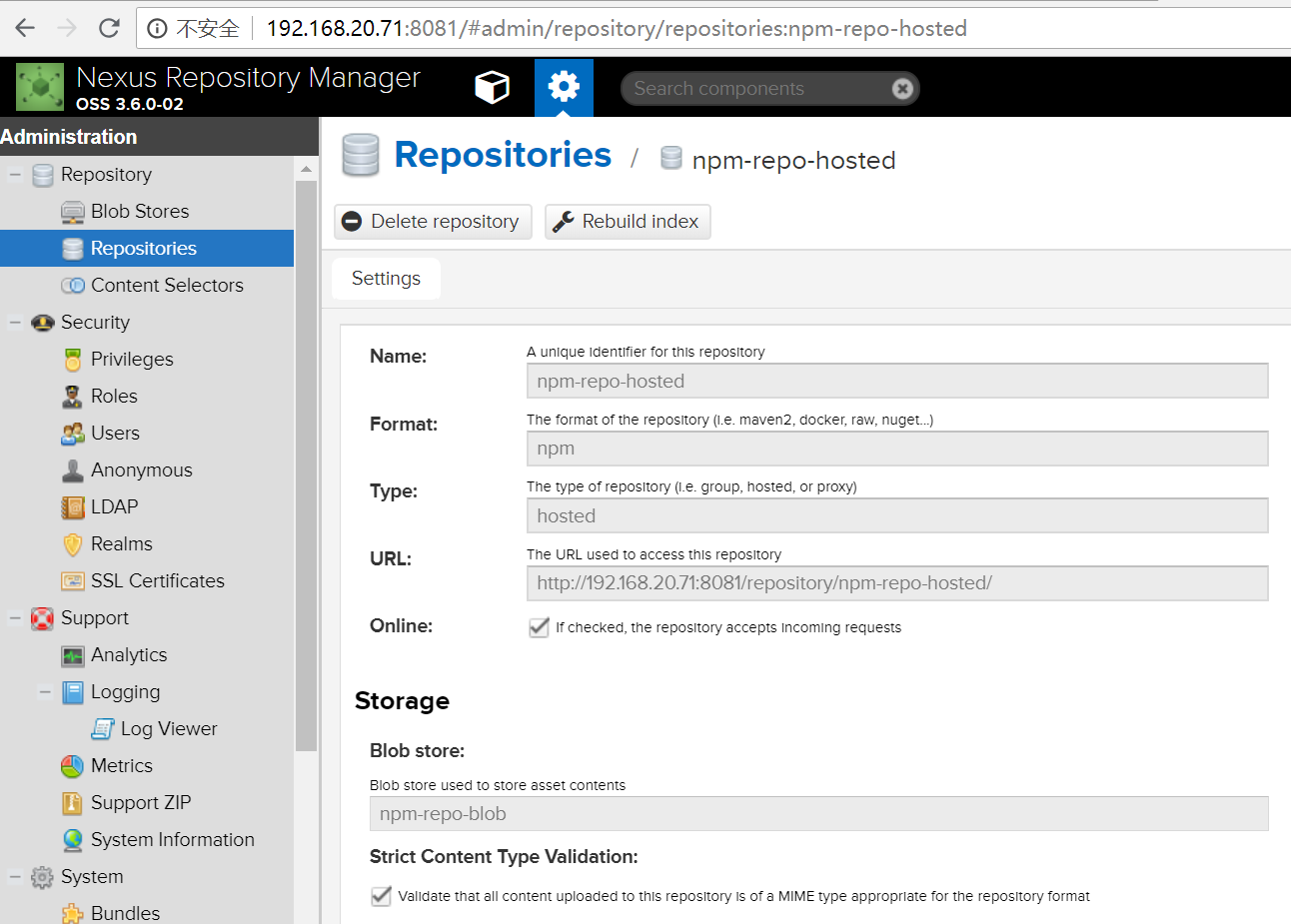Open Blob Stores in sidebar
The image size is (1291, 924).
point(140,212)
